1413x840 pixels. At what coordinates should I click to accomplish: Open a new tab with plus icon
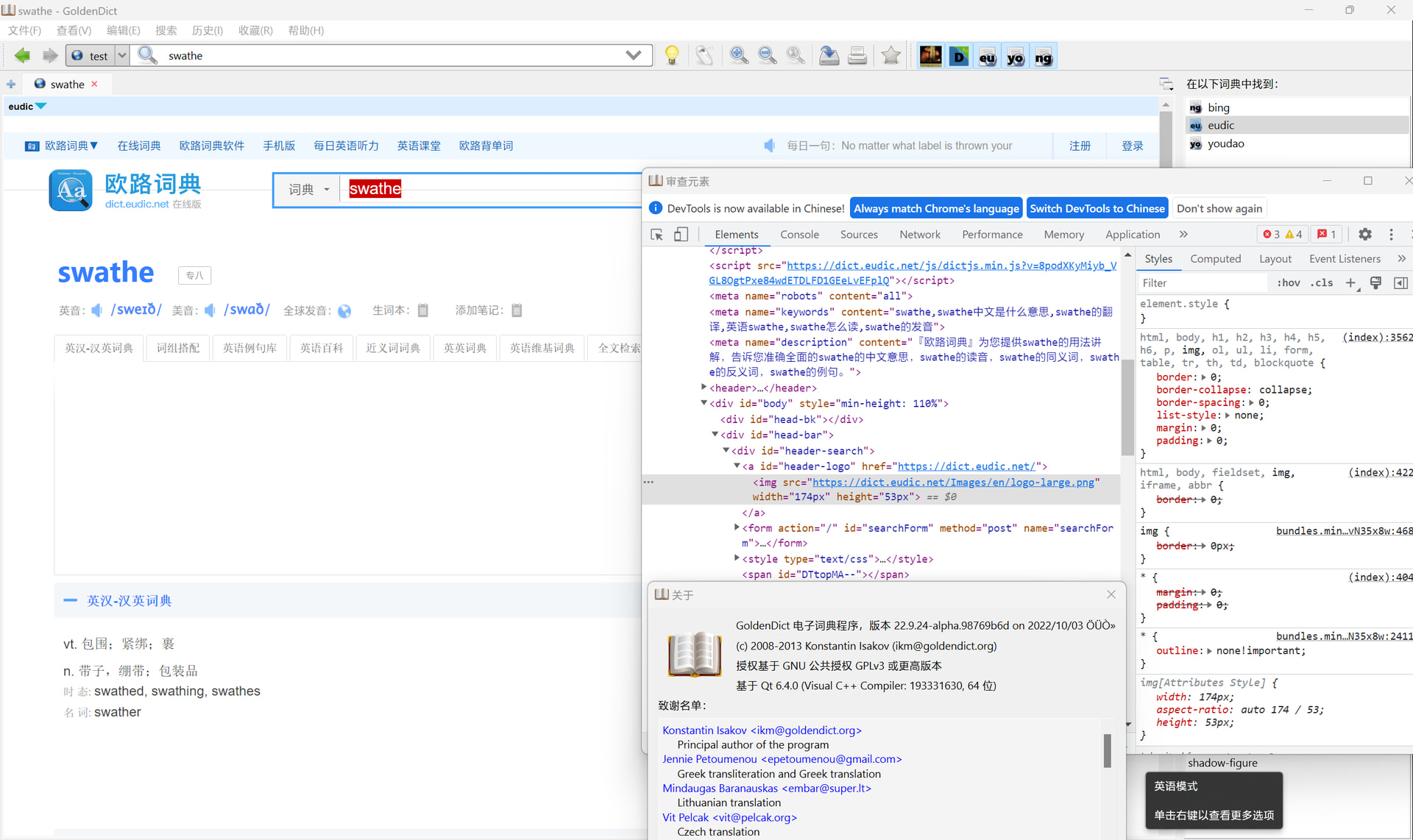pos(11,84)
